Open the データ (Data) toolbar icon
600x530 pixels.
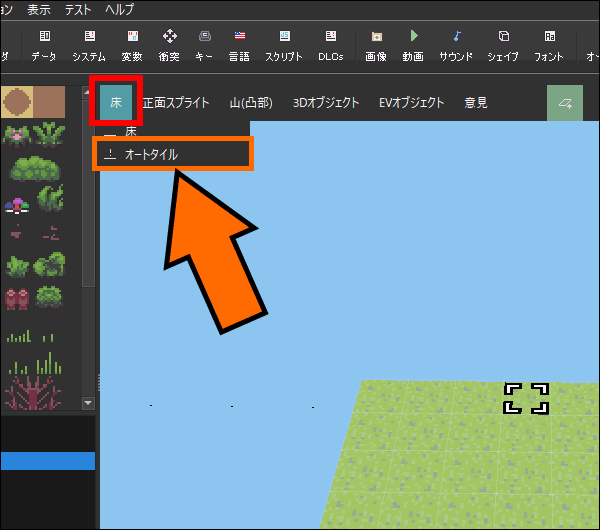tap(44, 44)
